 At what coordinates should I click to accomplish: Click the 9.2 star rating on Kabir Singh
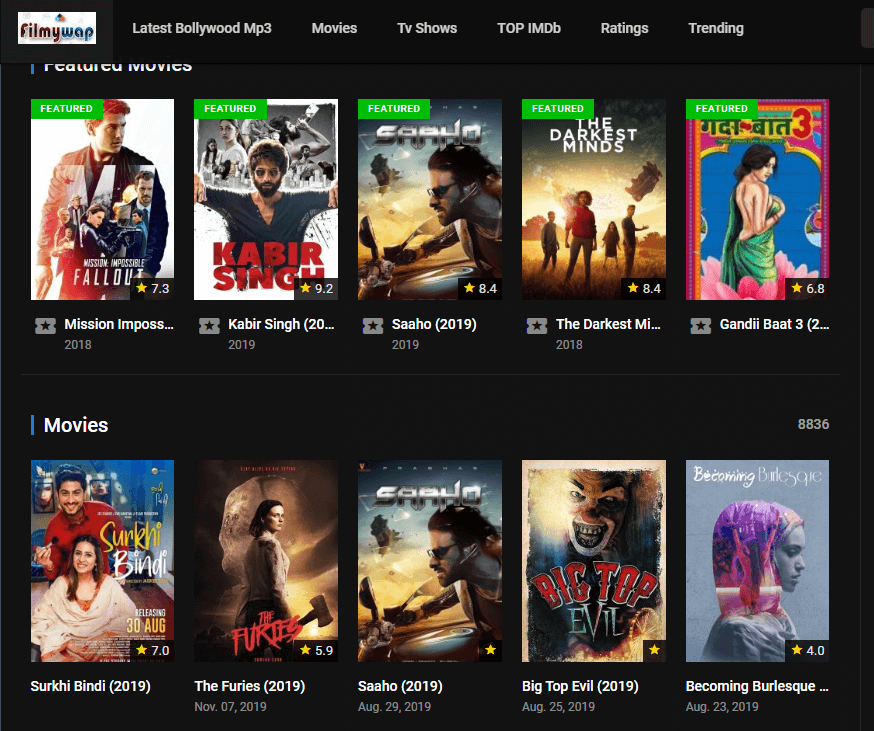coord(316,288)
